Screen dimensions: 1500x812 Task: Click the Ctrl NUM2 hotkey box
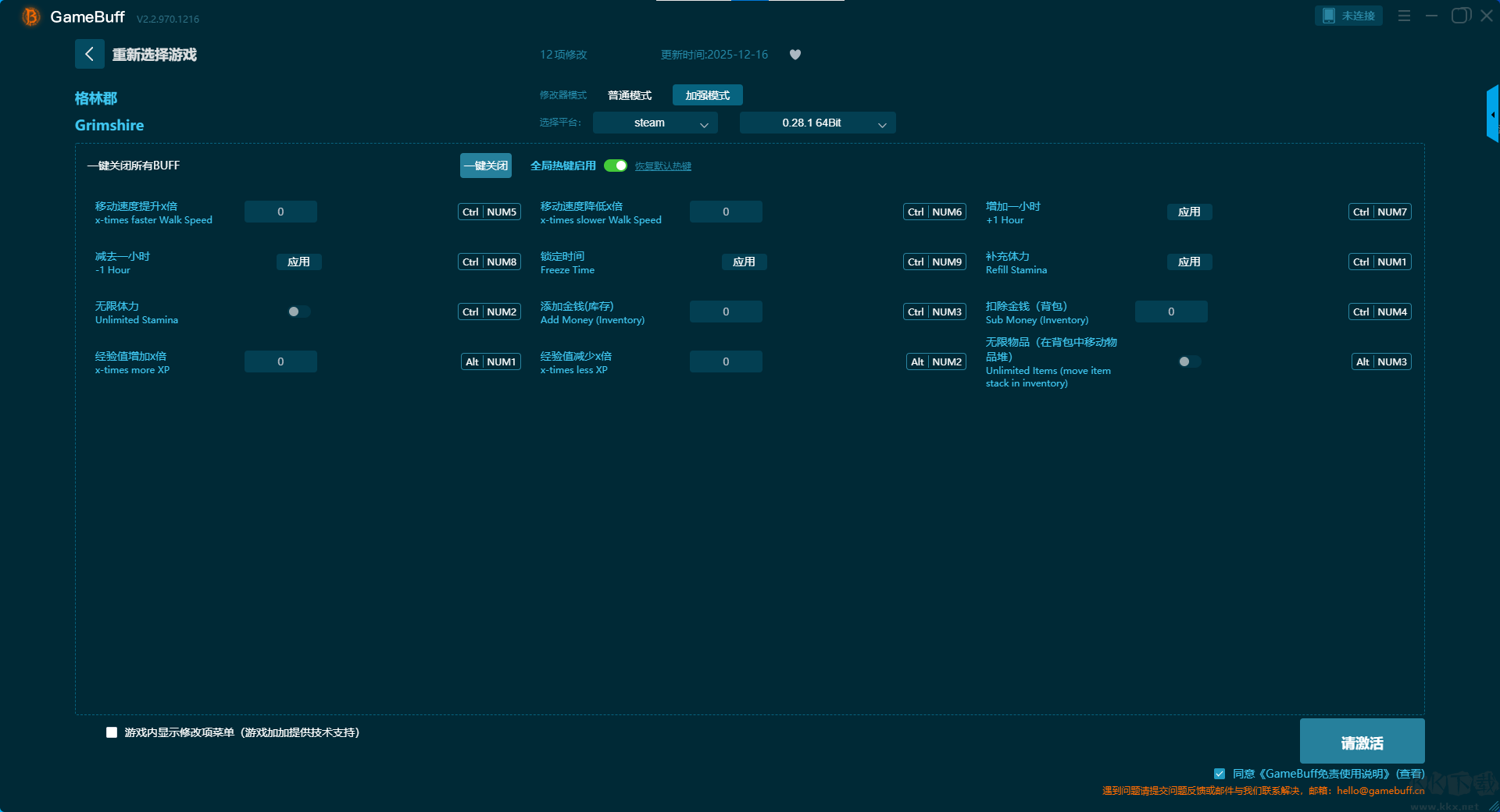[489, 312]
